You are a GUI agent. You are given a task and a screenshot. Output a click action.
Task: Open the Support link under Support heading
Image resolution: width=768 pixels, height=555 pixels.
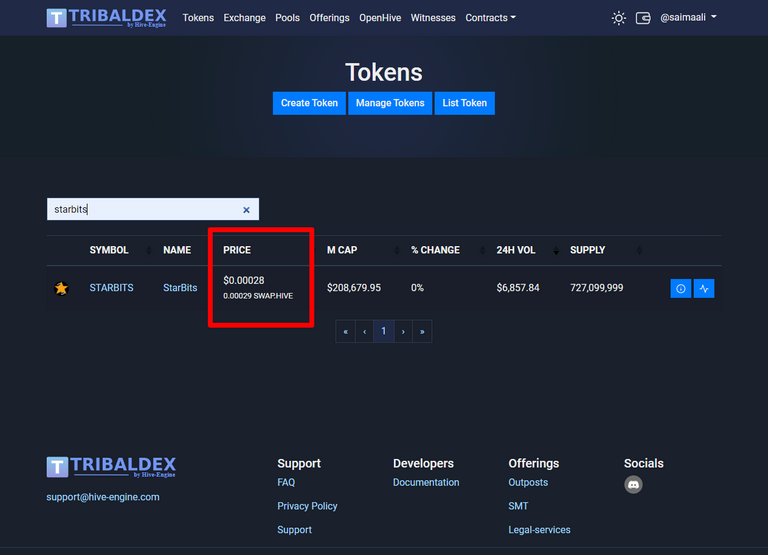pos(294,530)
